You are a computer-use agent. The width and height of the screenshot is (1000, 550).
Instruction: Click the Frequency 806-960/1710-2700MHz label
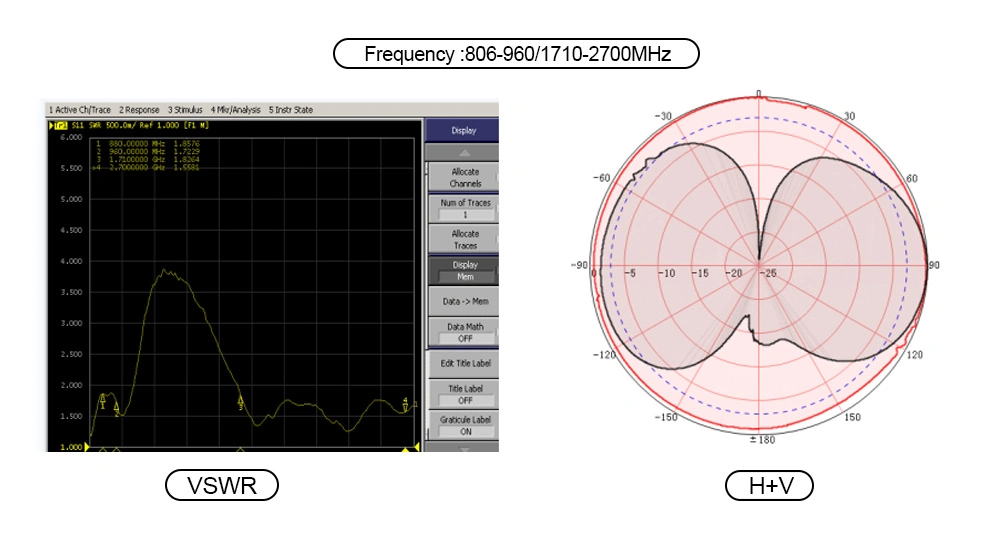(x=517, y=54)
